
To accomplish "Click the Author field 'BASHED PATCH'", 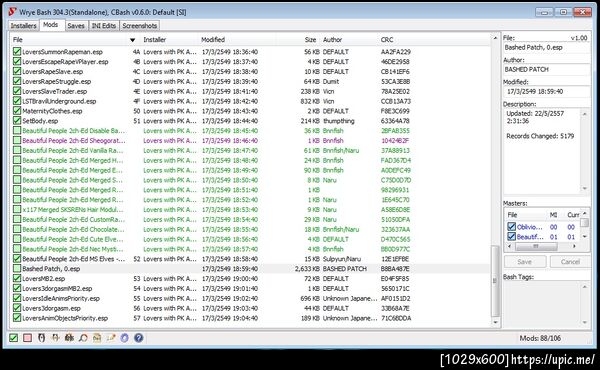I will click(546, 70).
